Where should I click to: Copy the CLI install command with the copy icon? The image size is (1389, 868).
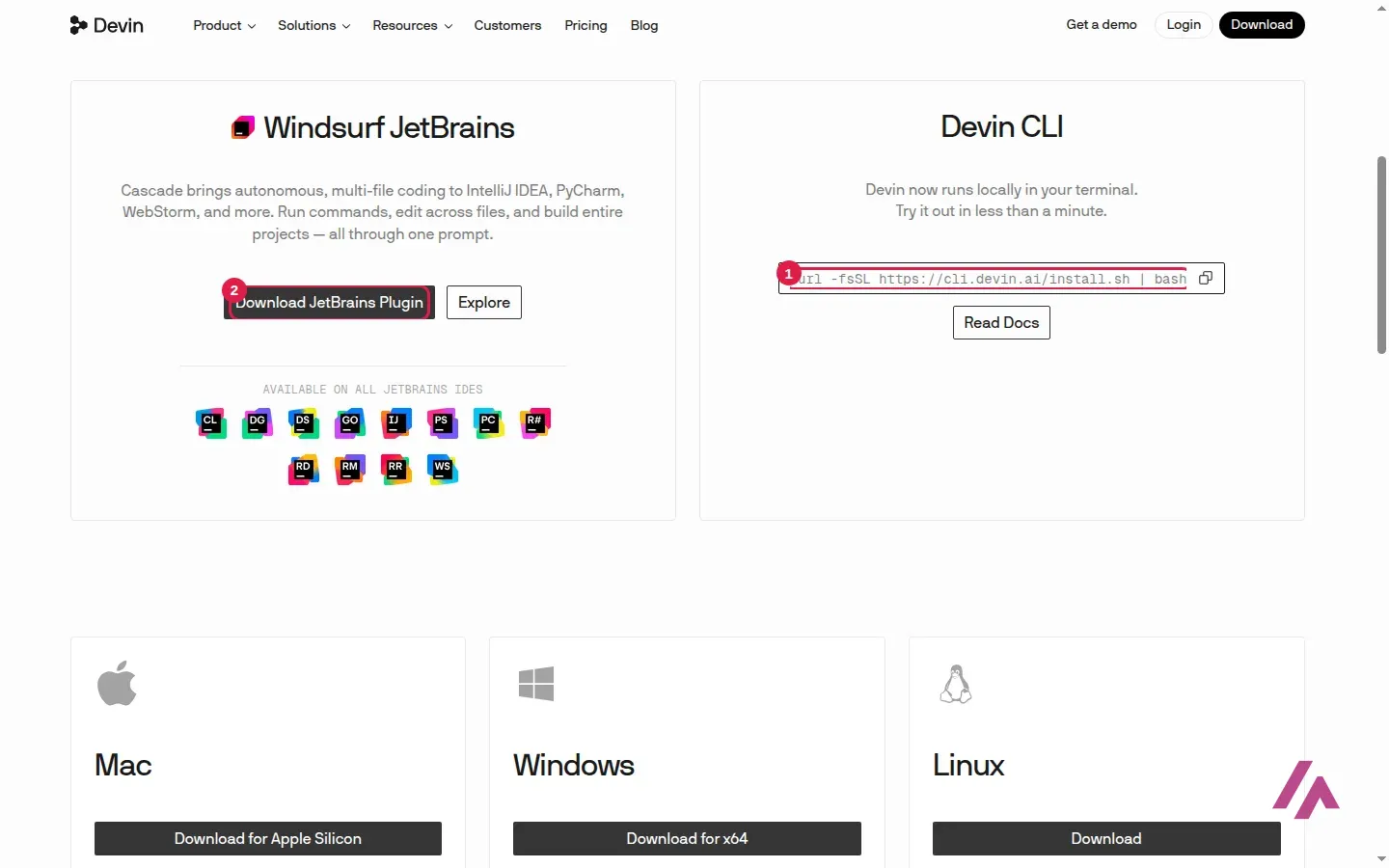click(1205, 279)
